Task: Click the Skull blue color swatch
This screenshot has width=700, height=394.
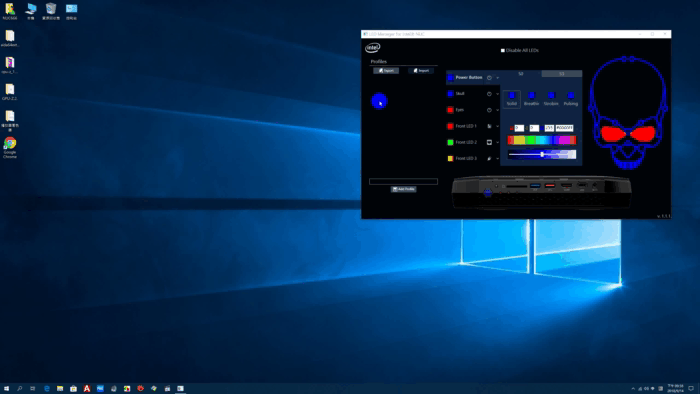Action: tap(450, 94)
